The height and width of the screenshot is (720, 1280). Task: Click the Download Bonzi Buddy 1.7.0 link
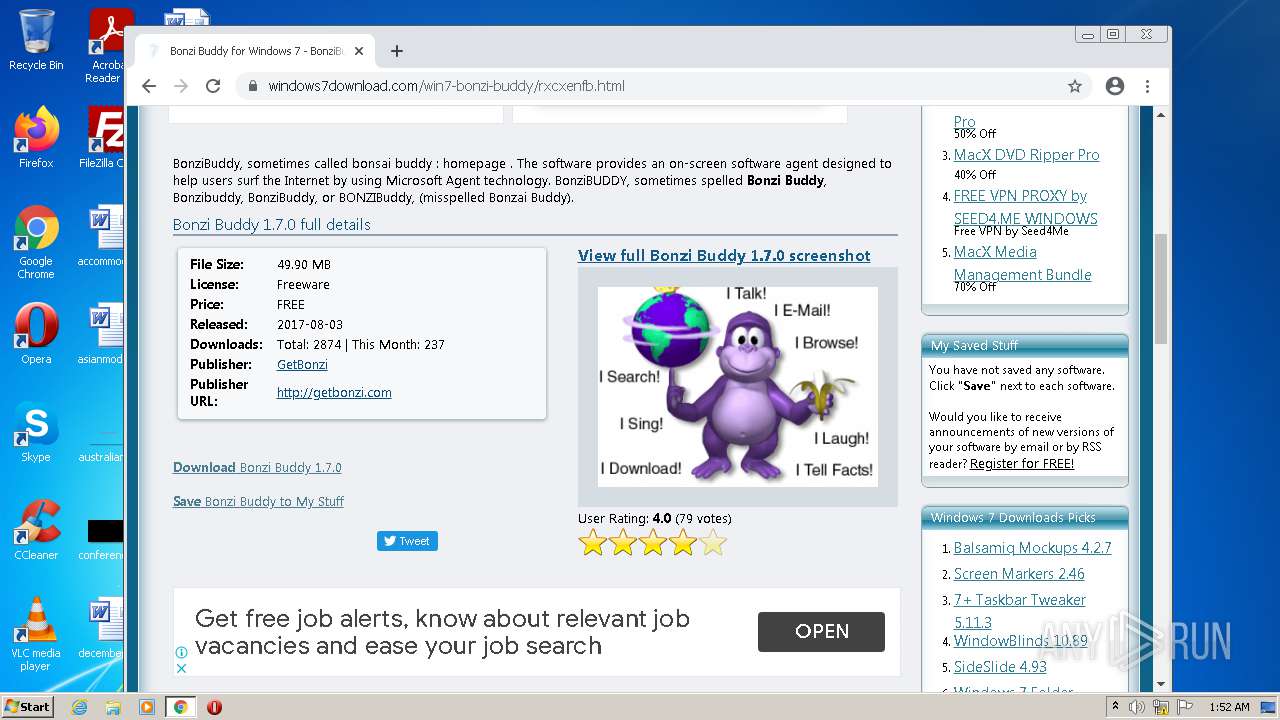click(257, 467)
